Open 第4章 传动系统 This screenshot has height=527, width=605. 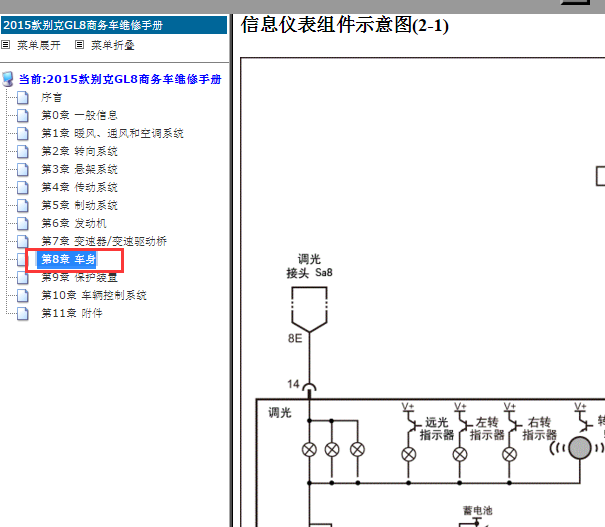pyautogui.click(x=79, y=187)
